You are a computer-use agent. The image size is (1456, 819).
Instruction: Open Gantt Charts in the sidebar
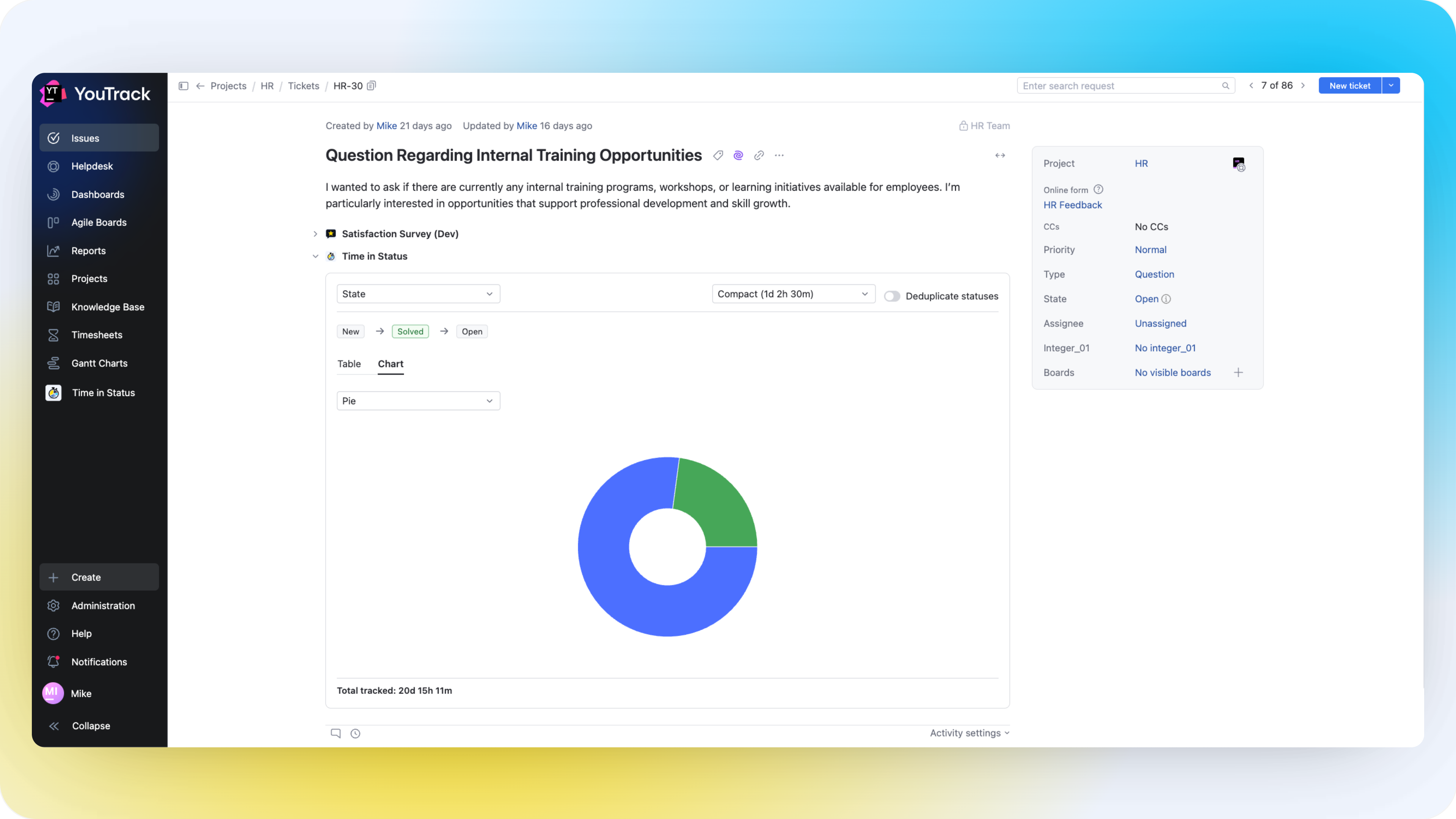[x=99, y=364]
